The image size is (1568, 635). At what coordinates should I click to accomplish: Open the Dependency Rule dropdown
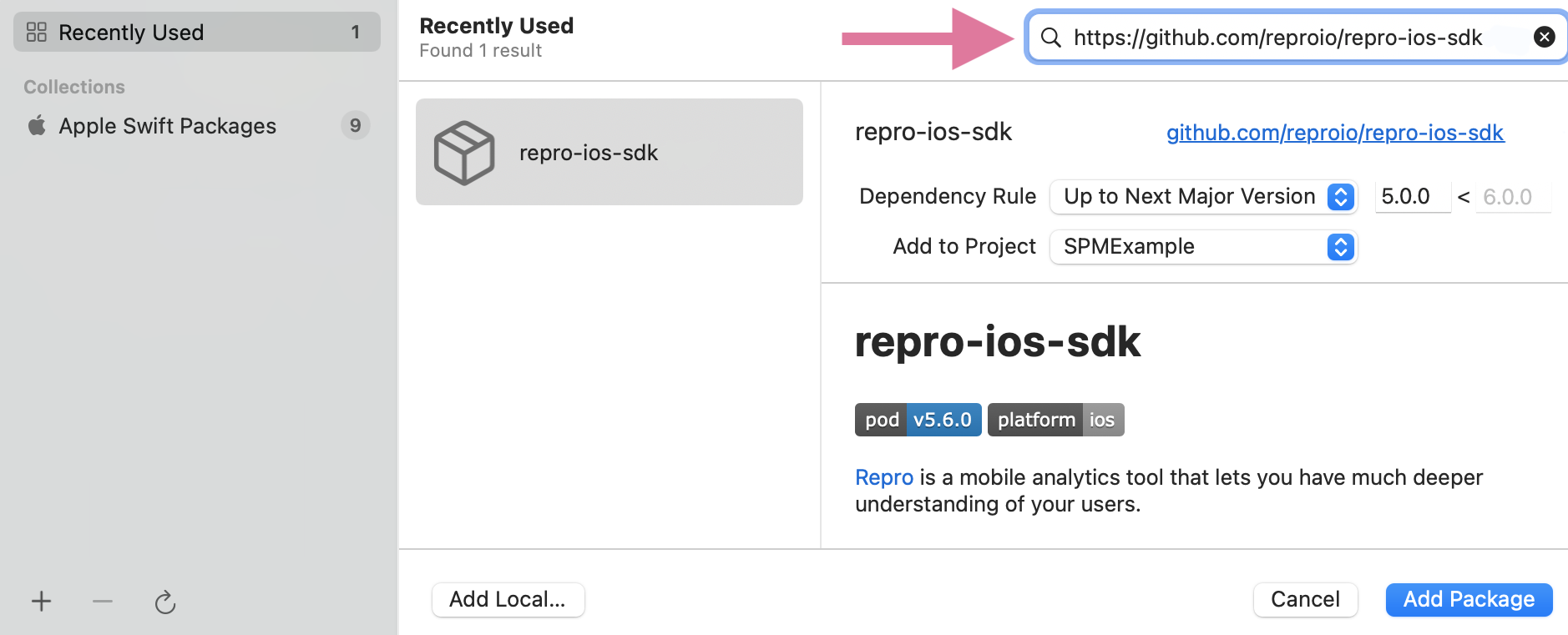click(1203, 196)
